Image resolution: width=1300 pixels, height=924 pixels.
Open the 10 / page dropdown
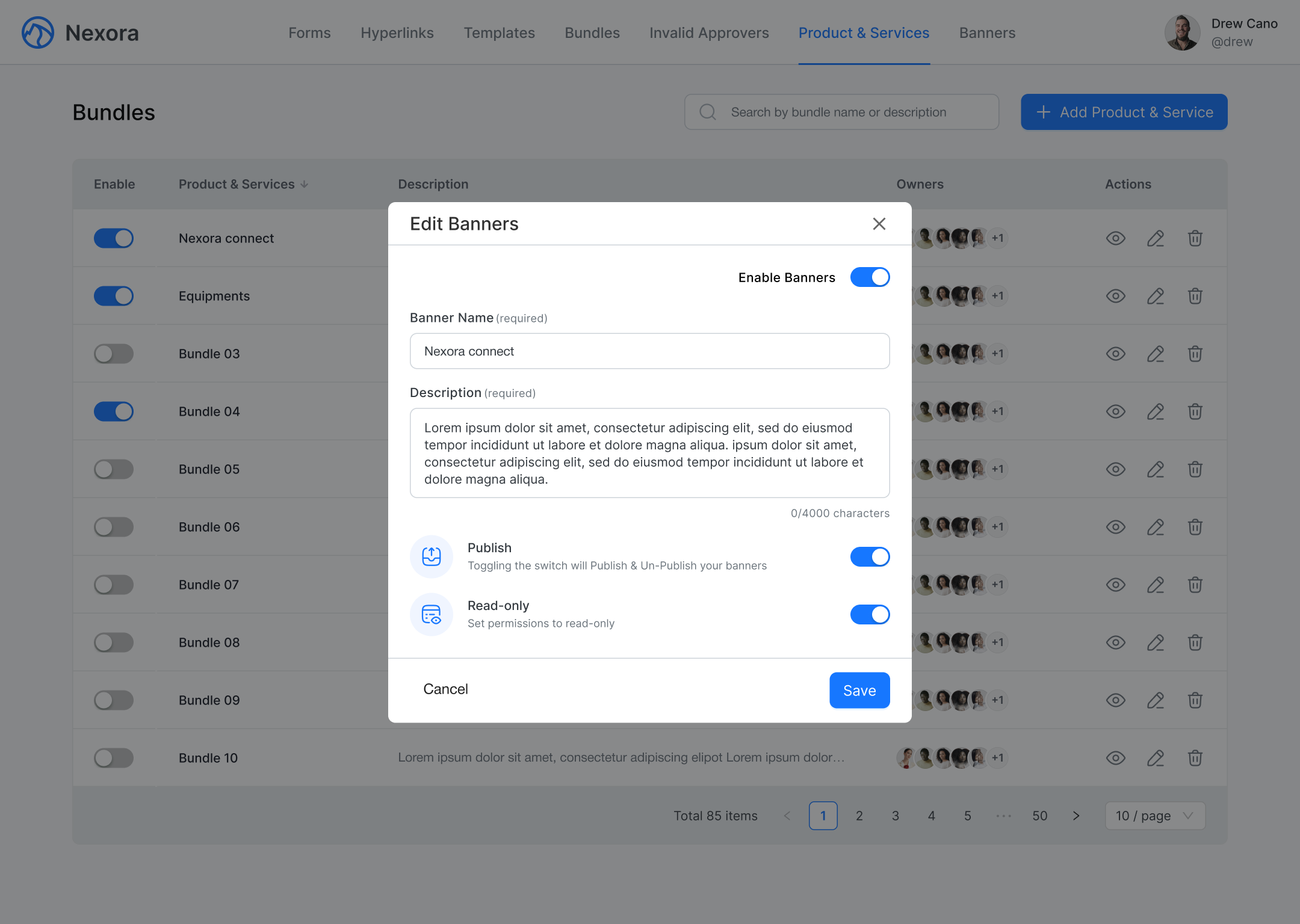1154,816
